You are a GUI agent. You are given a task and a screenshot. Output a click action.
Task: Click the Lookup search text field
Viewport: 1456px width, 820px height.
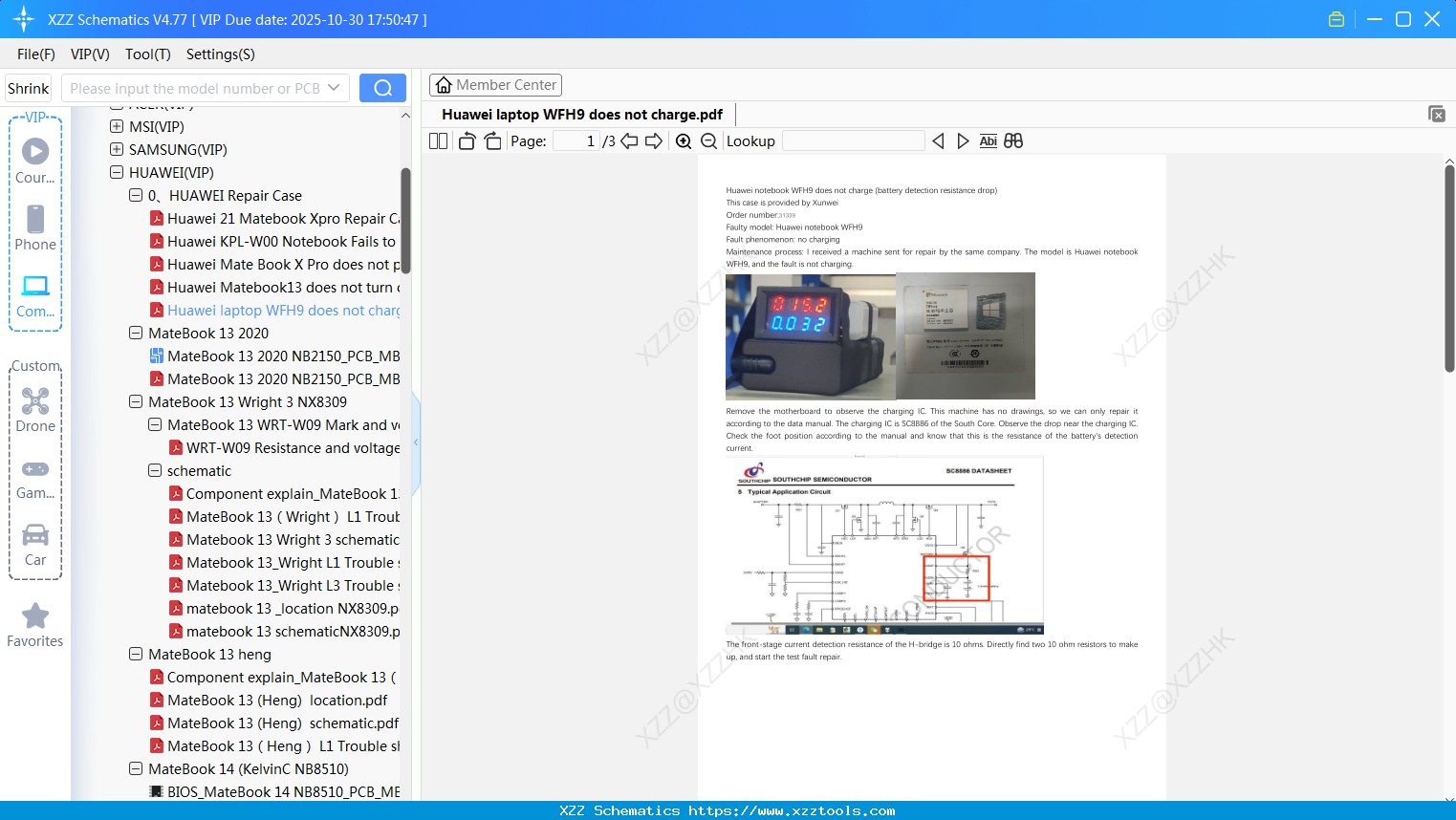click(854, 141)
